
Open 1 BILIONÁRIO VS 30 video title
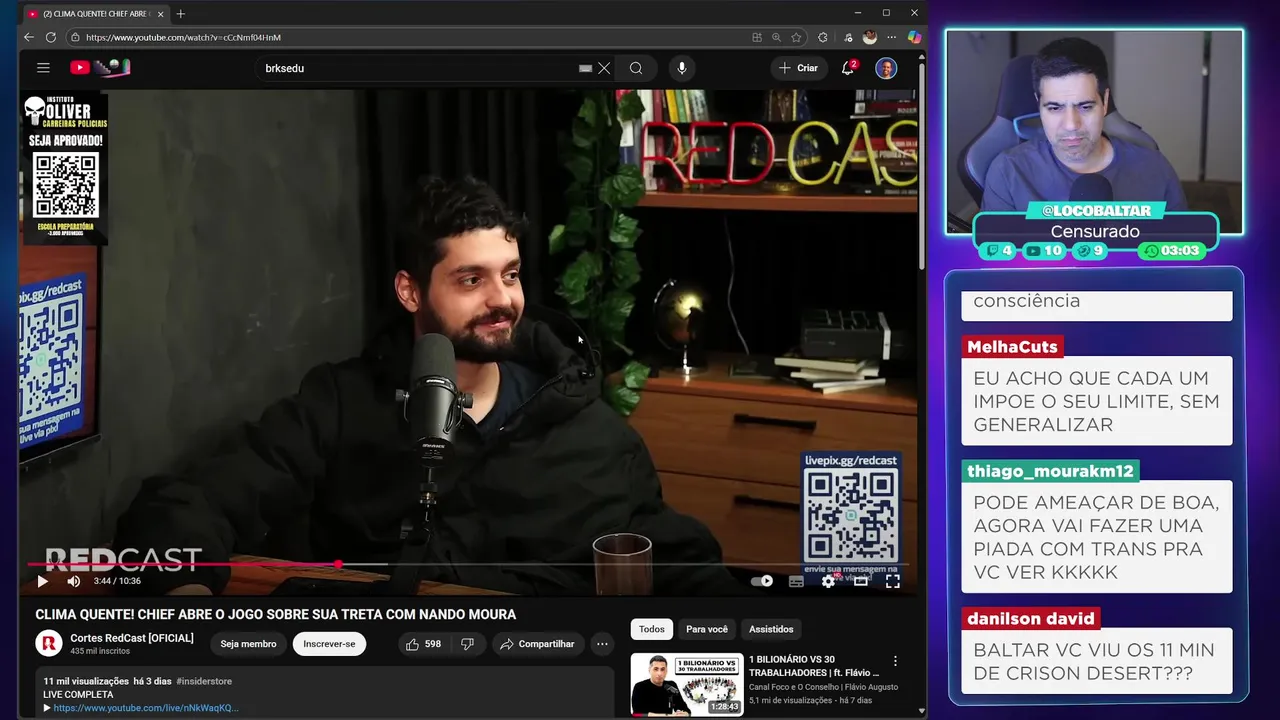814,666
